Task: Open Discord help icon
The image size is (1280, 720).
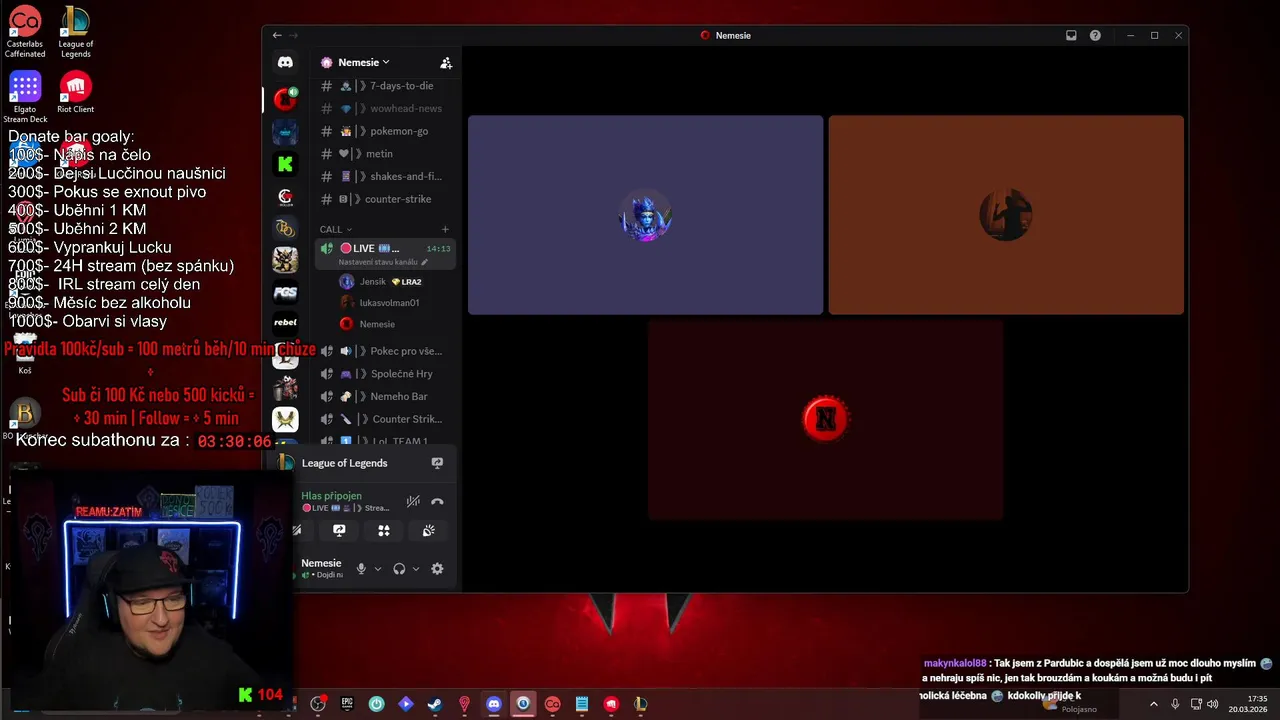Action: pos(1095,35)
